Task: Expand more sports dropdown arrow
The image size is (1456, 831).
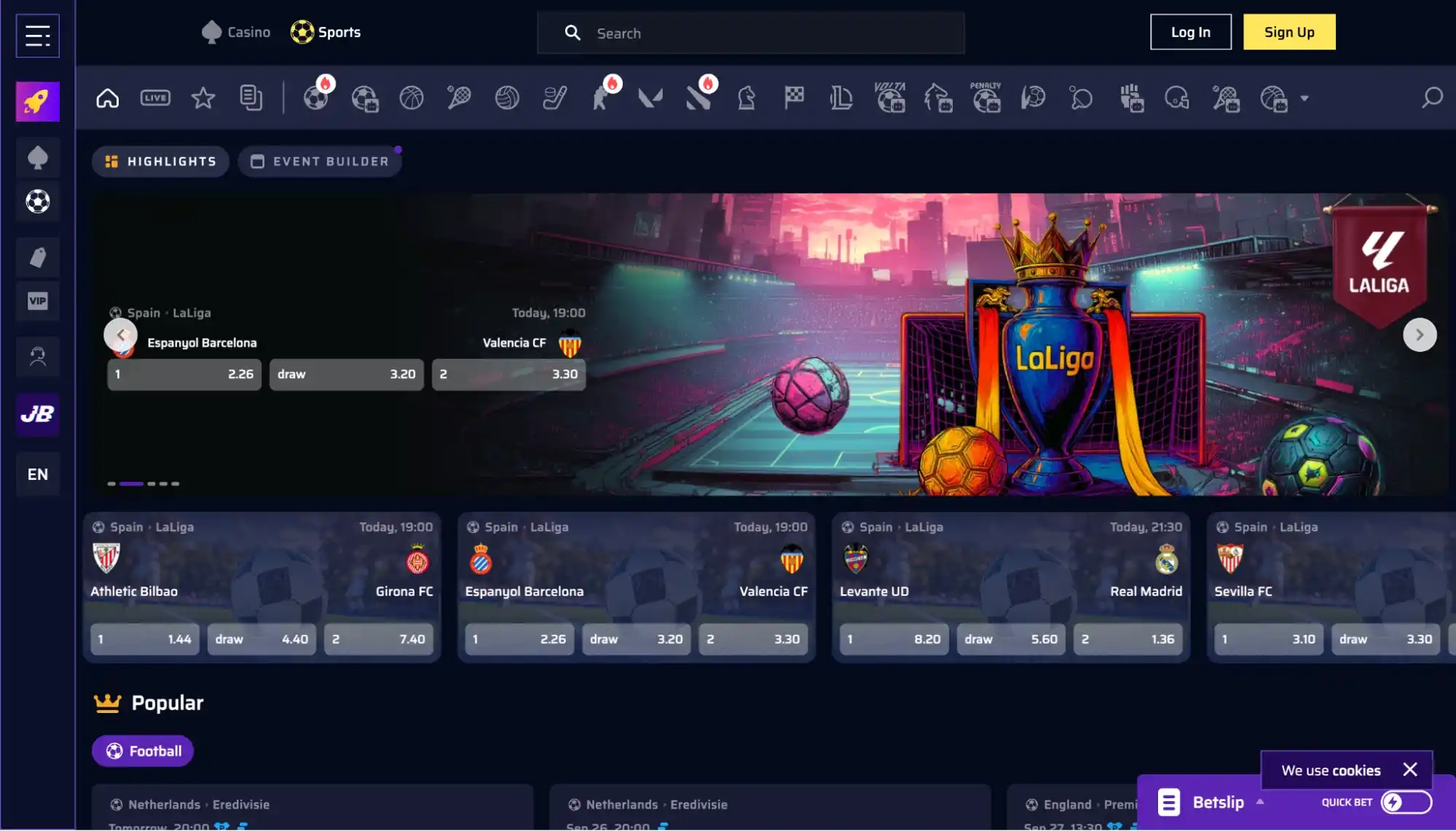Action: [x=1305, y=98]
